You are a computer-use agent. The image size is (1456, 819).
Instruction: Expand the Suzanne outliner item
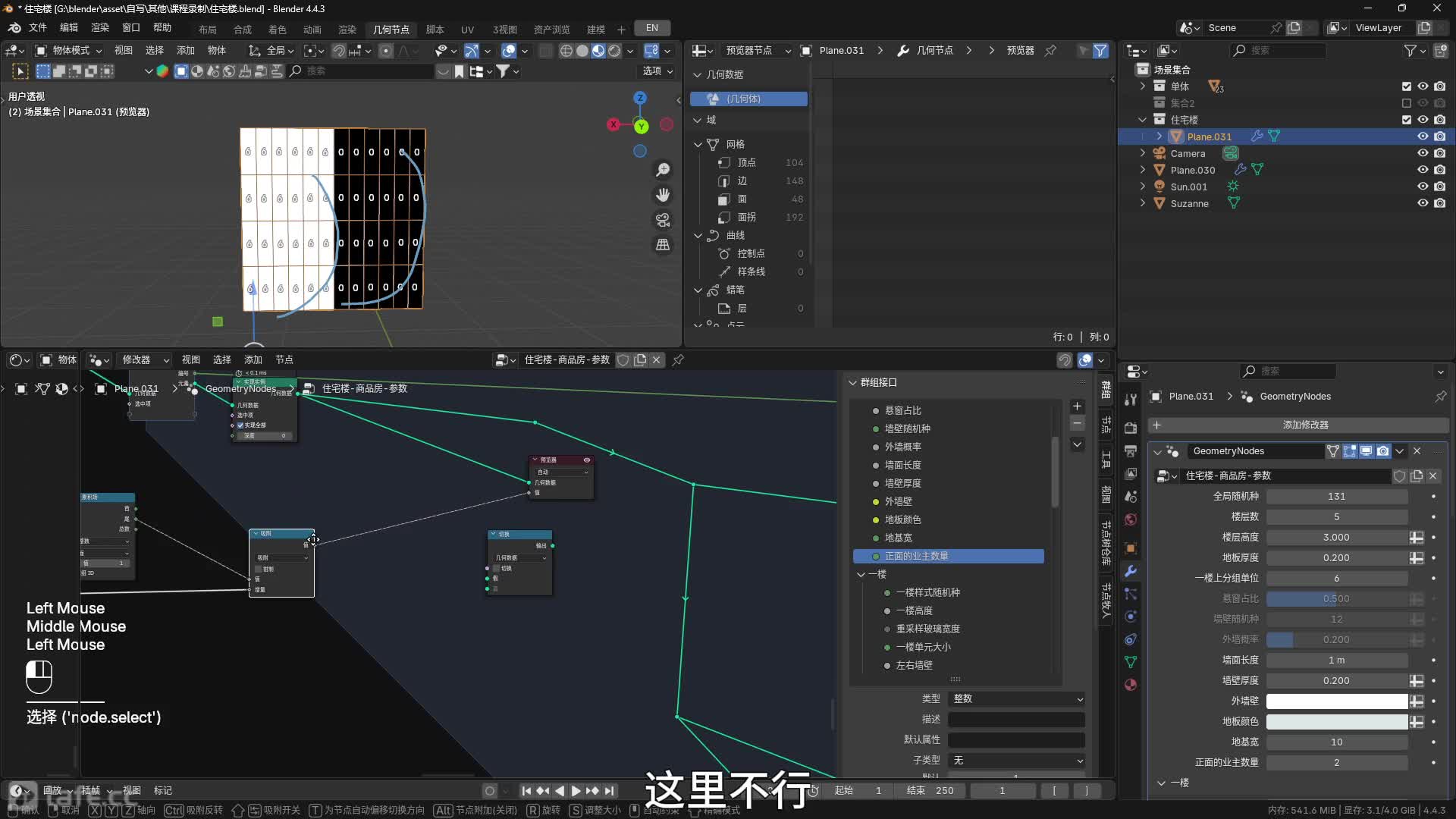[x=1143, y=203]
